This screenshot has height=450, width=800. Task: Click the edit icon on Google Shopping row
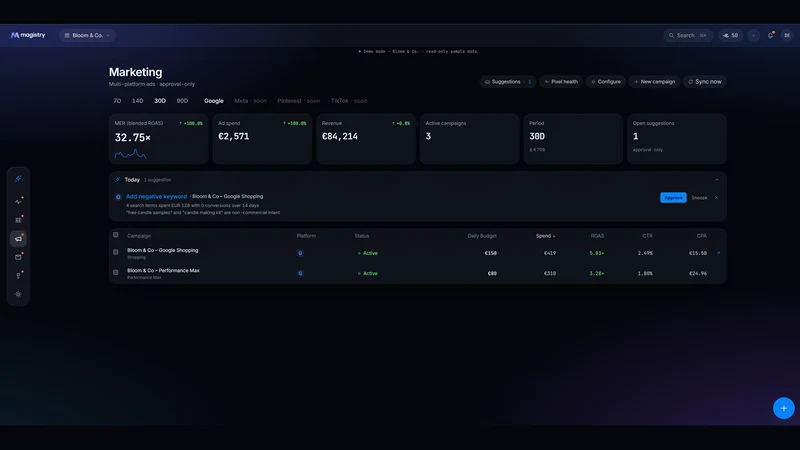[718, 253]
